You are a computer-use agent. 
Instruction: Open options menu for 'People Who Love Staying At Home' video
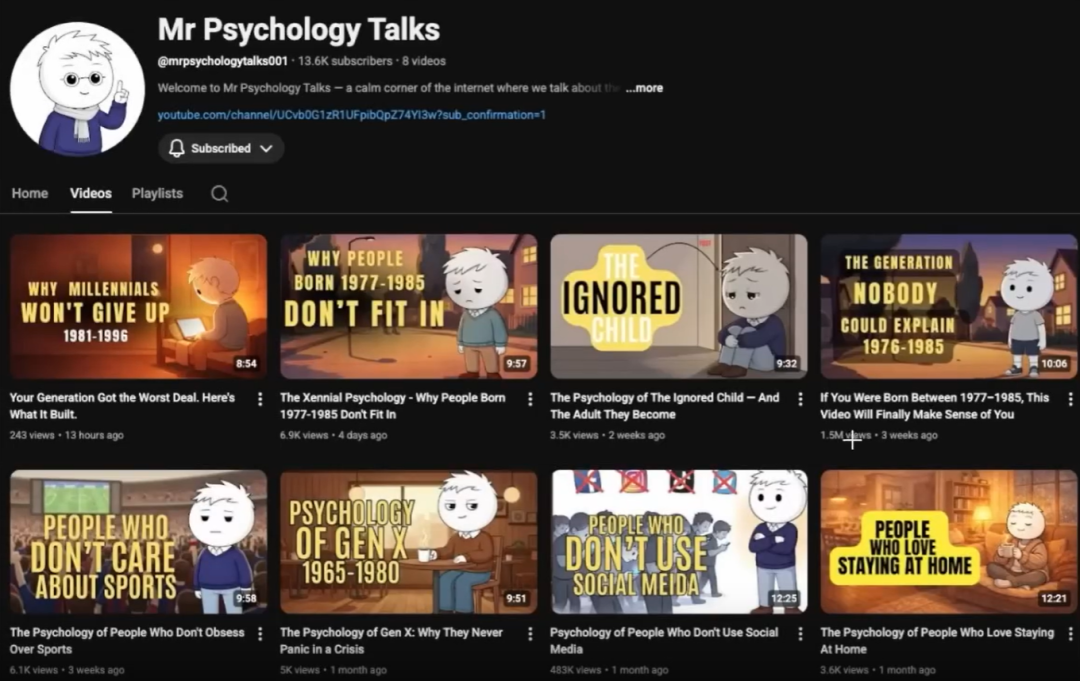point(1070,634)
